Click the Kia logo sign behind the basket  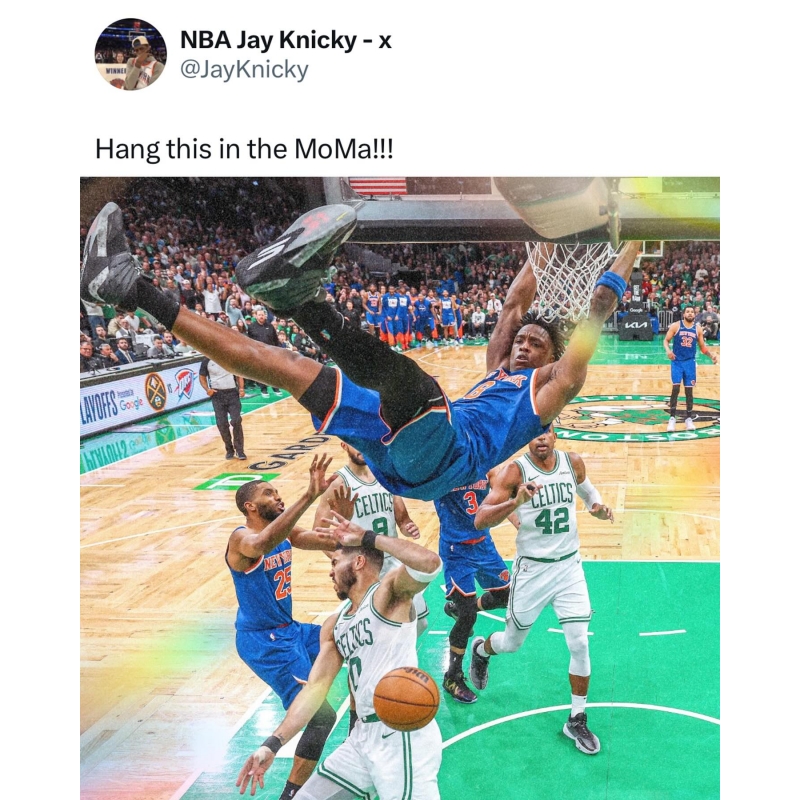(635, 324)
